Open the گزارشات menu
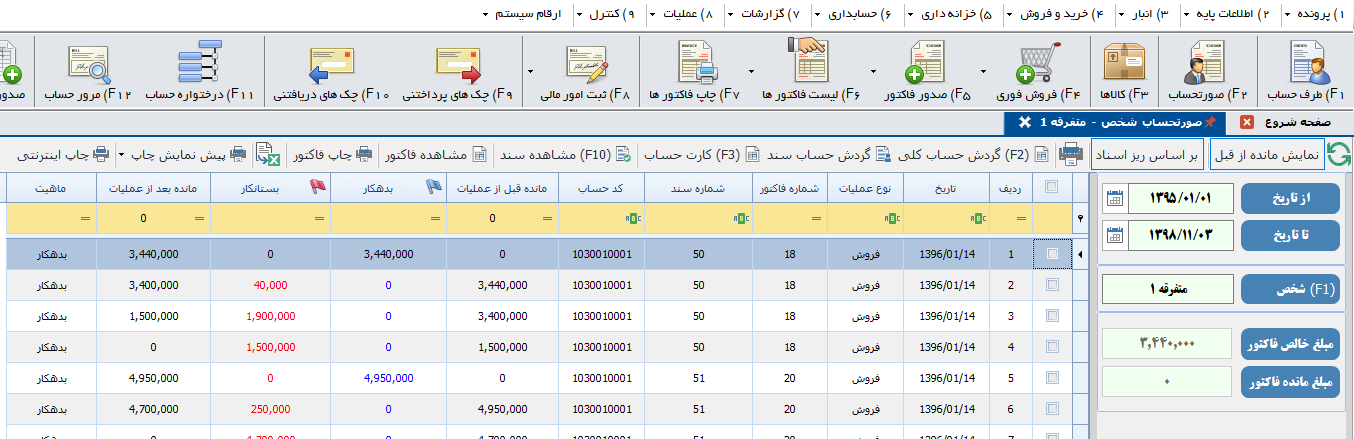 pos(767,15)
